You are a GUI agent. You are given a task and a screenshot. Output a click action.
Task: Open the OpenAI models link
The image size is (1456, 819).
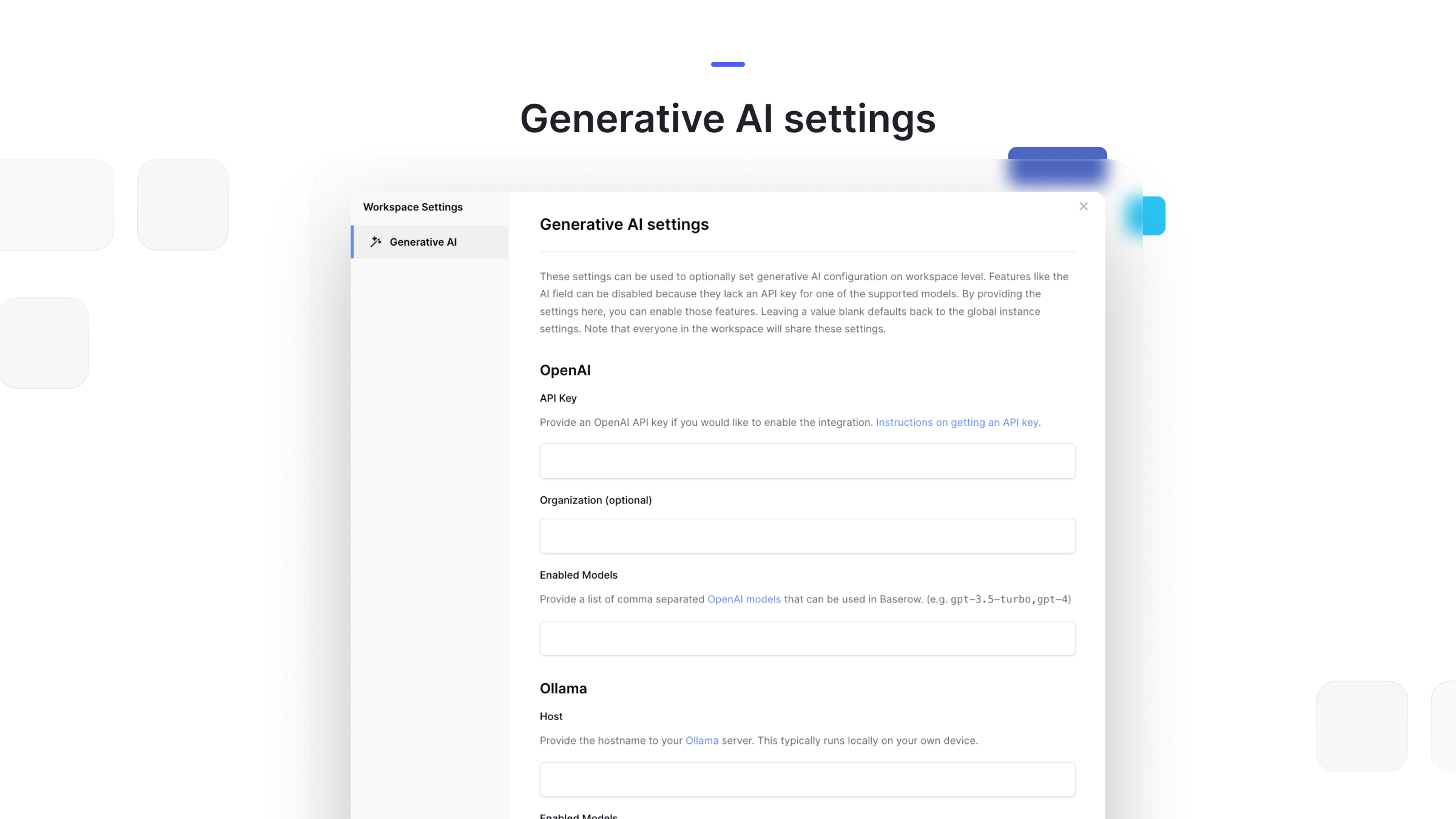point(744,599)
